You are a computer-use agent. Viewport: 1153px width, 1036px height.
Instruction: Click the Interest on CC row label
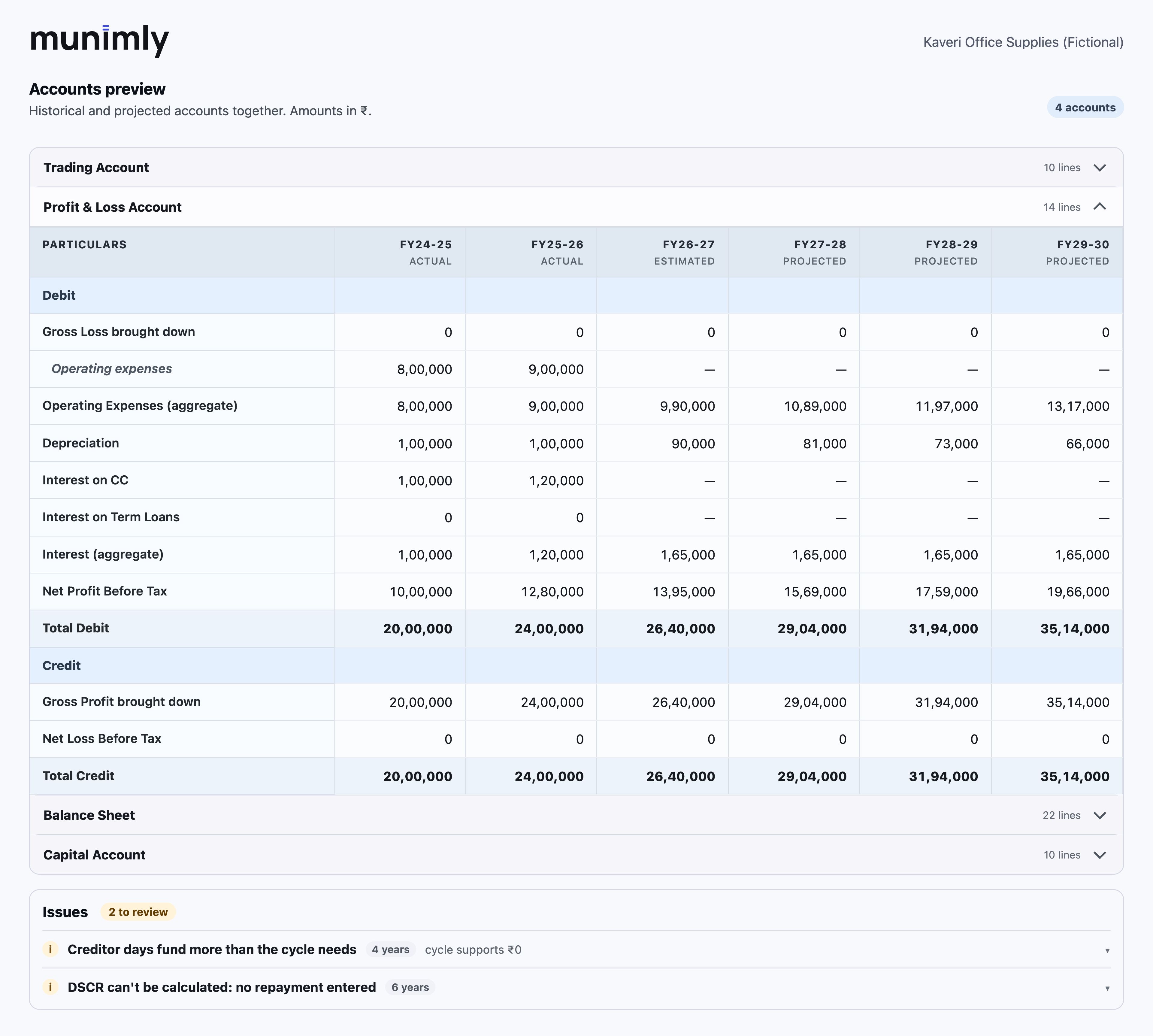[x=85, y=480]
